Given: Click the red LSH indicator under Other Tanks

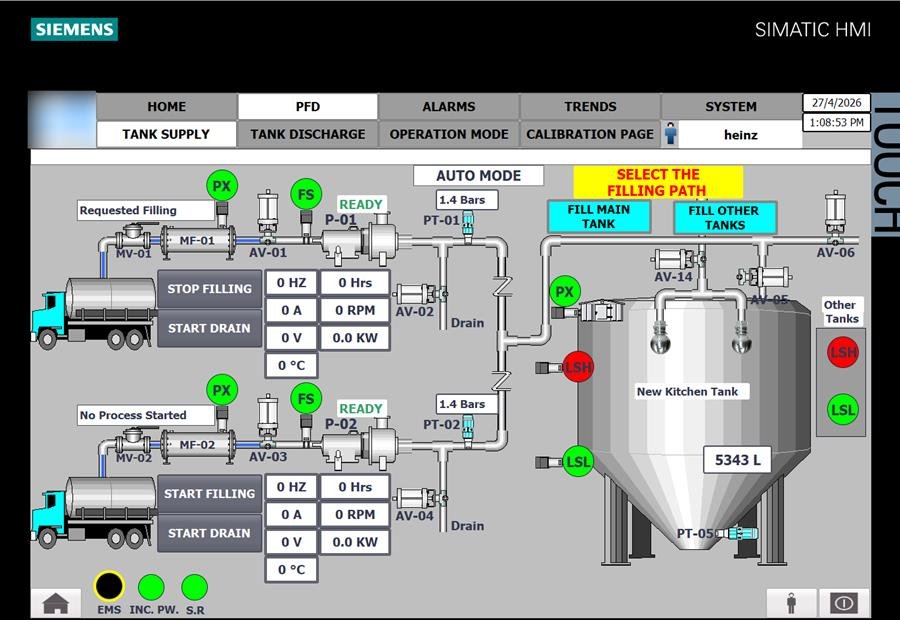Looking at the screenshot, I should [x=843, y=352].
